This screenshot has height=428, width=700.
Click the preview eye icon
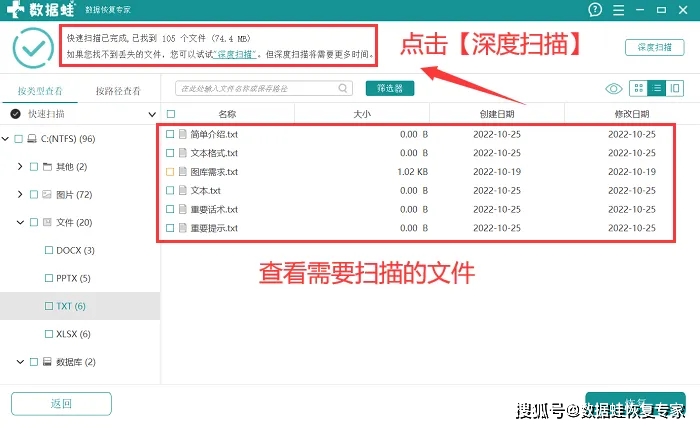[x=614, y=89]
